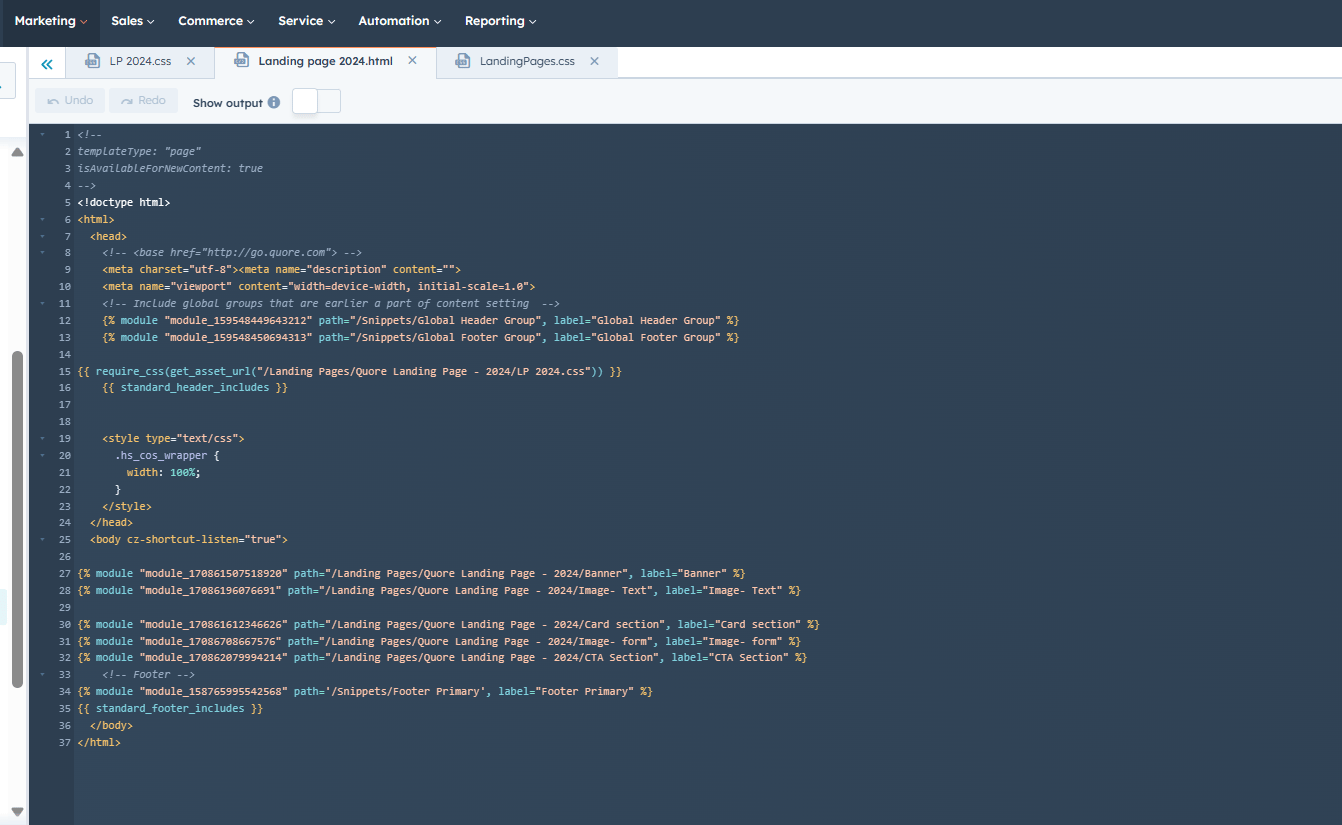Click line number 37 in the gutter
Image resolution: width=1342 pixels, height=825 pixels.
click(x=65, y=742)
